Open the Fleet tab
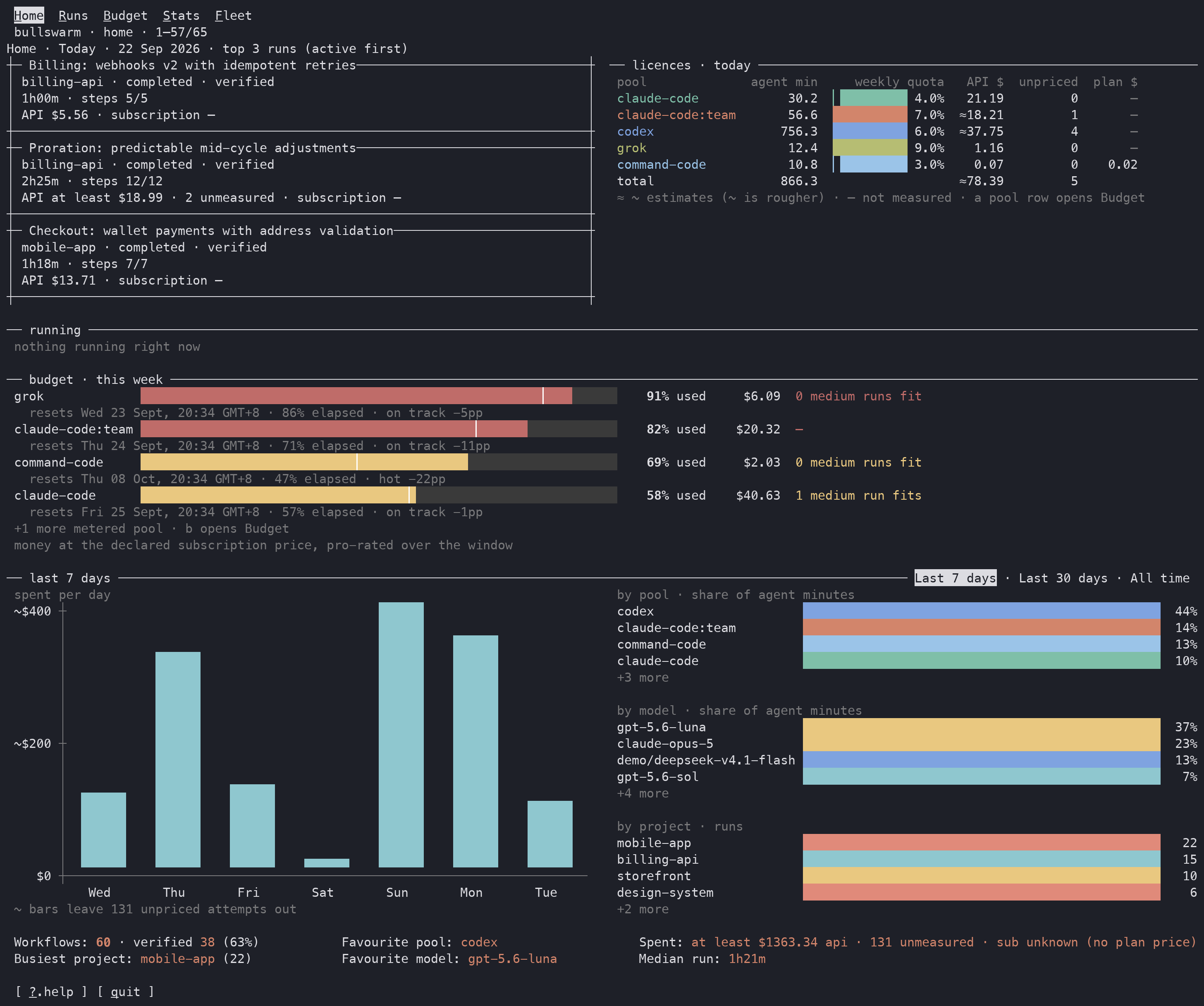The height and width of the screenshot is (1006, 1204). [x=233, y=15]
